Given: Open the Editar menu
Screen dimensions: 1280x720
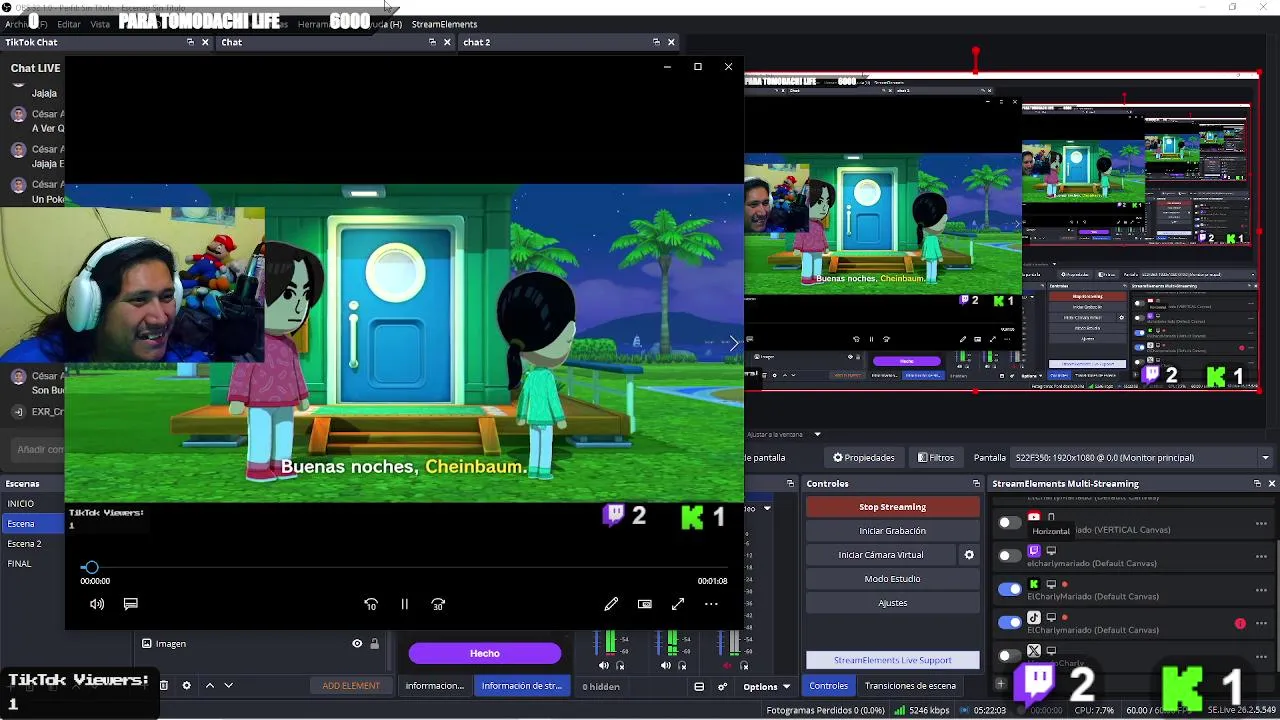Looking at the screenshot, I should click(x=69, y=24).
